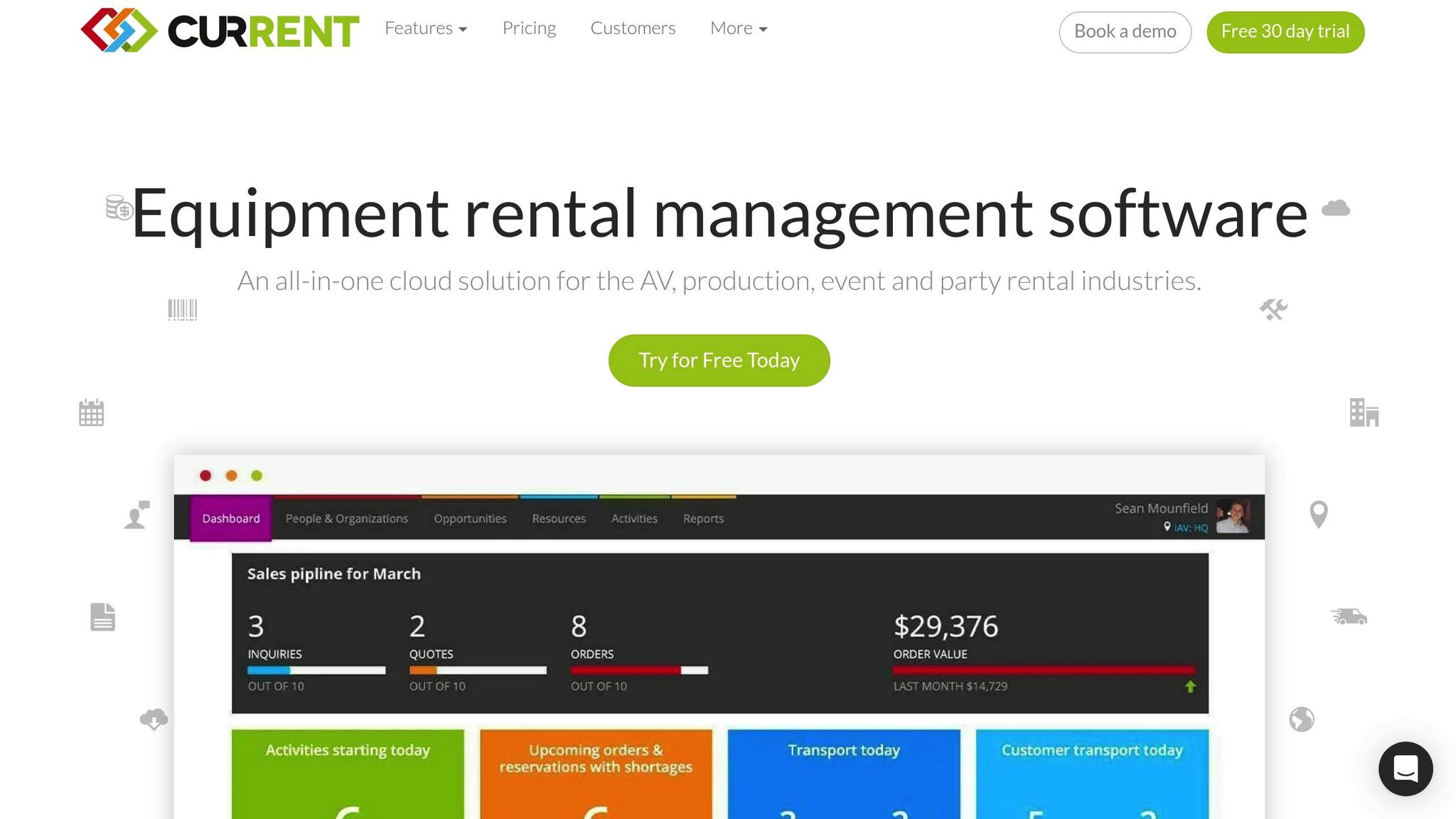Open the Customer transport today tile

[x=1092, y=773]
